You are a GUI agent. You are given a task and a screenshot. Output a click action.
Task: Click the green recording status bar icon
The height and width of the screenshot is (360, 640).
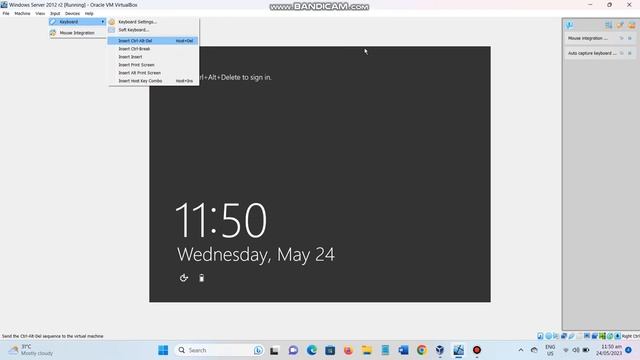point(602,336)
